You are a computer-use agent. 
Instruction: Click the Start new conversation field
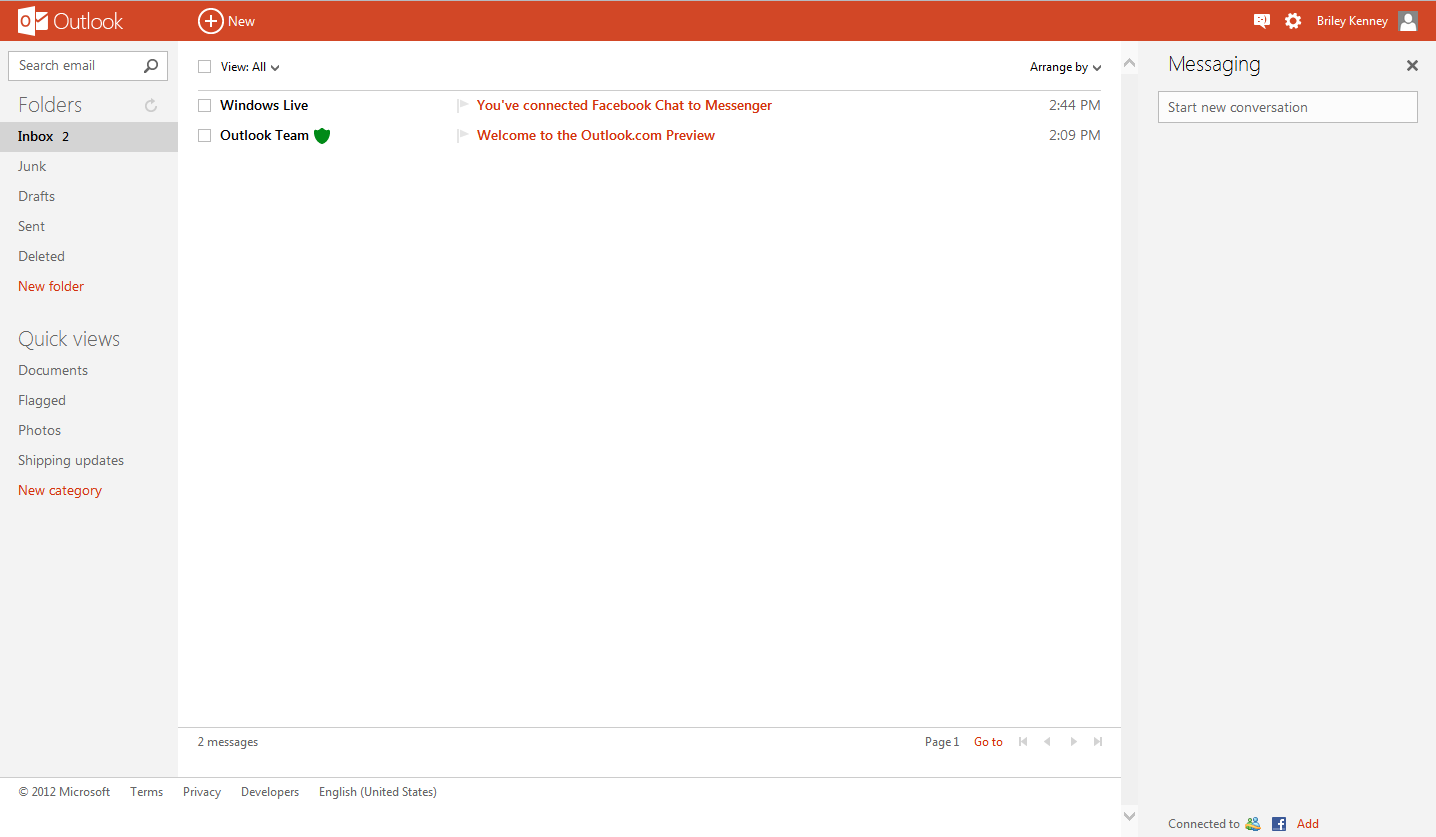1287,107
